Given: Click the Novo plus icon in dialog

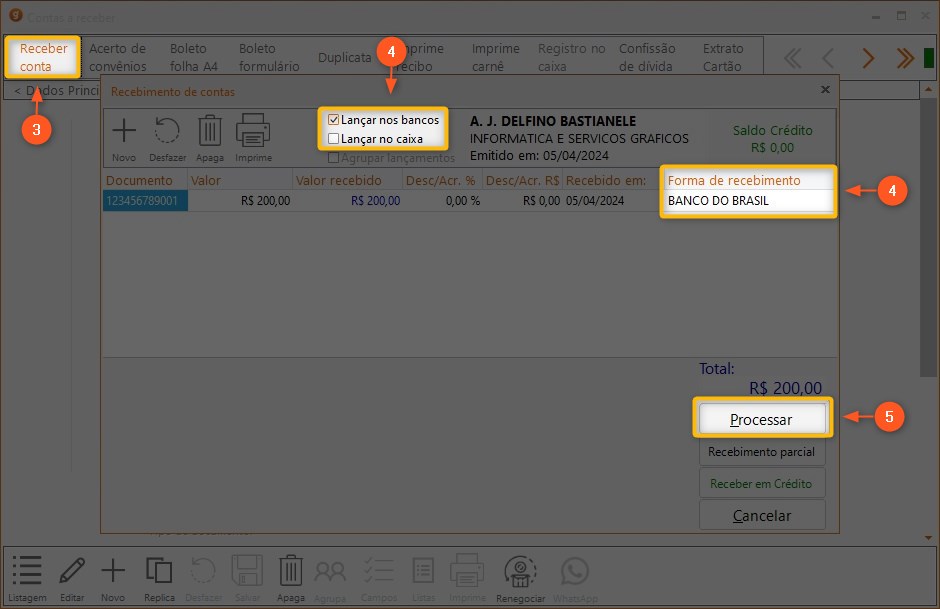Looking at the screenshot, I should 124,135.
